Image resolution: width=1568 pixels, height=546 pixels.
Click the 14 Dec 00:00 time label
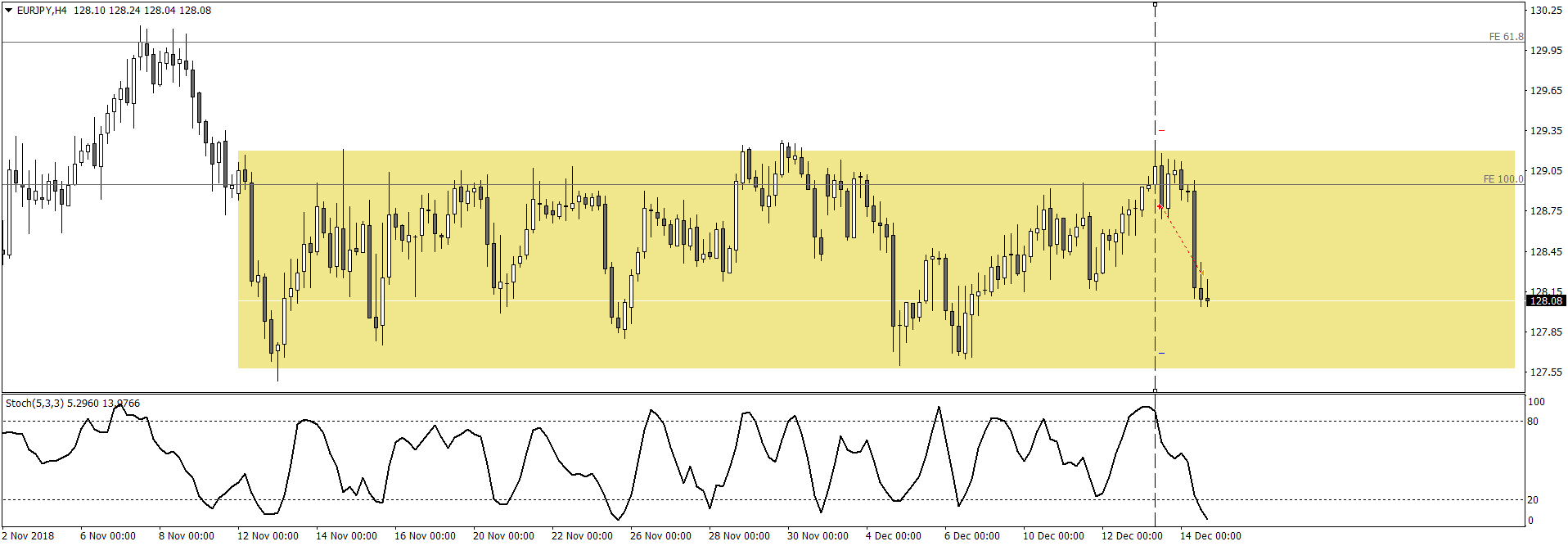[1211, 536]
